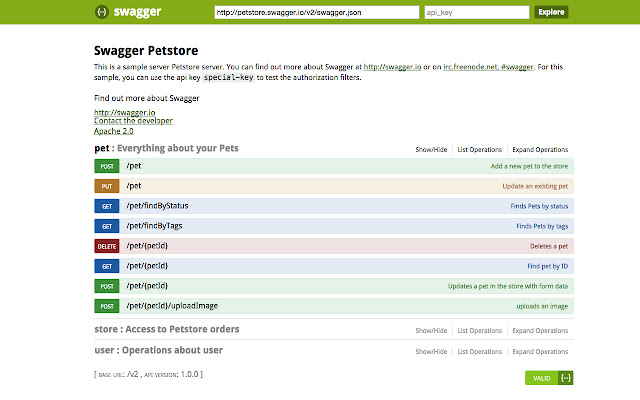Click the POST badge for form data update
This screenshot has width=640, height=400.
tap(107, 286)
